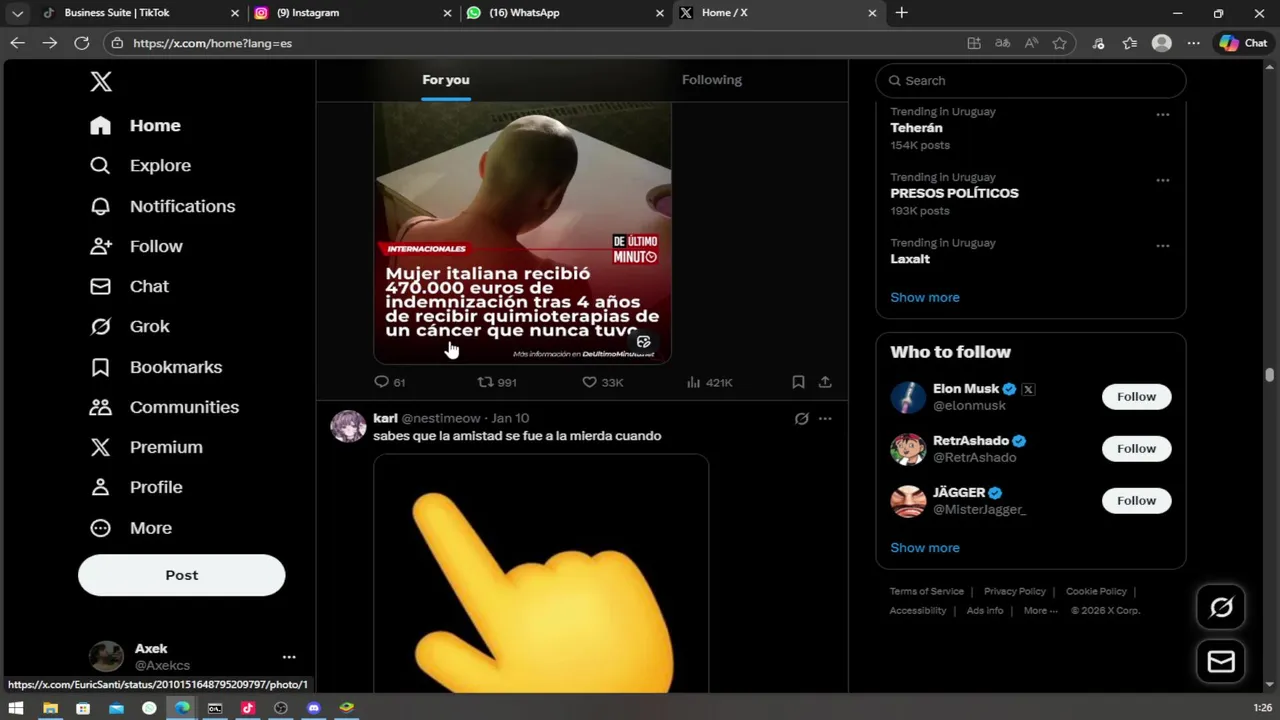Expand the browser tab list dropdown
Screen dimensions: 1280x720
(17, 13)
